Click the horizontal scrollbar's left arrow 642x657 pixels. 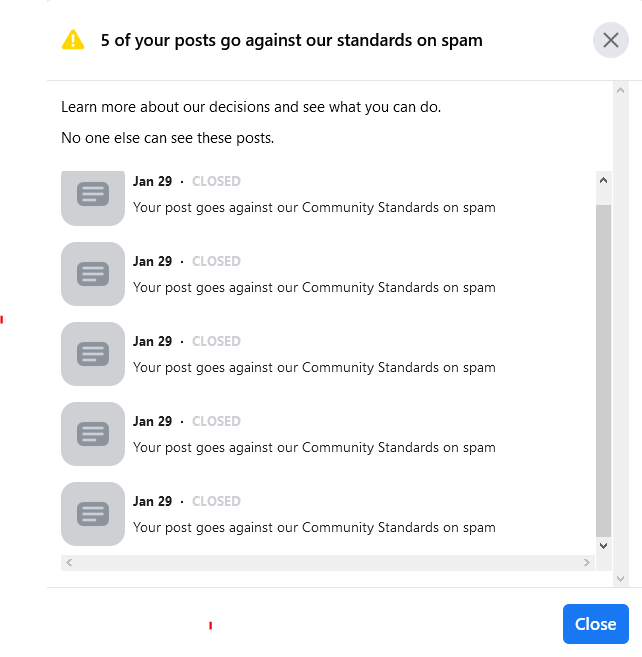68,563
